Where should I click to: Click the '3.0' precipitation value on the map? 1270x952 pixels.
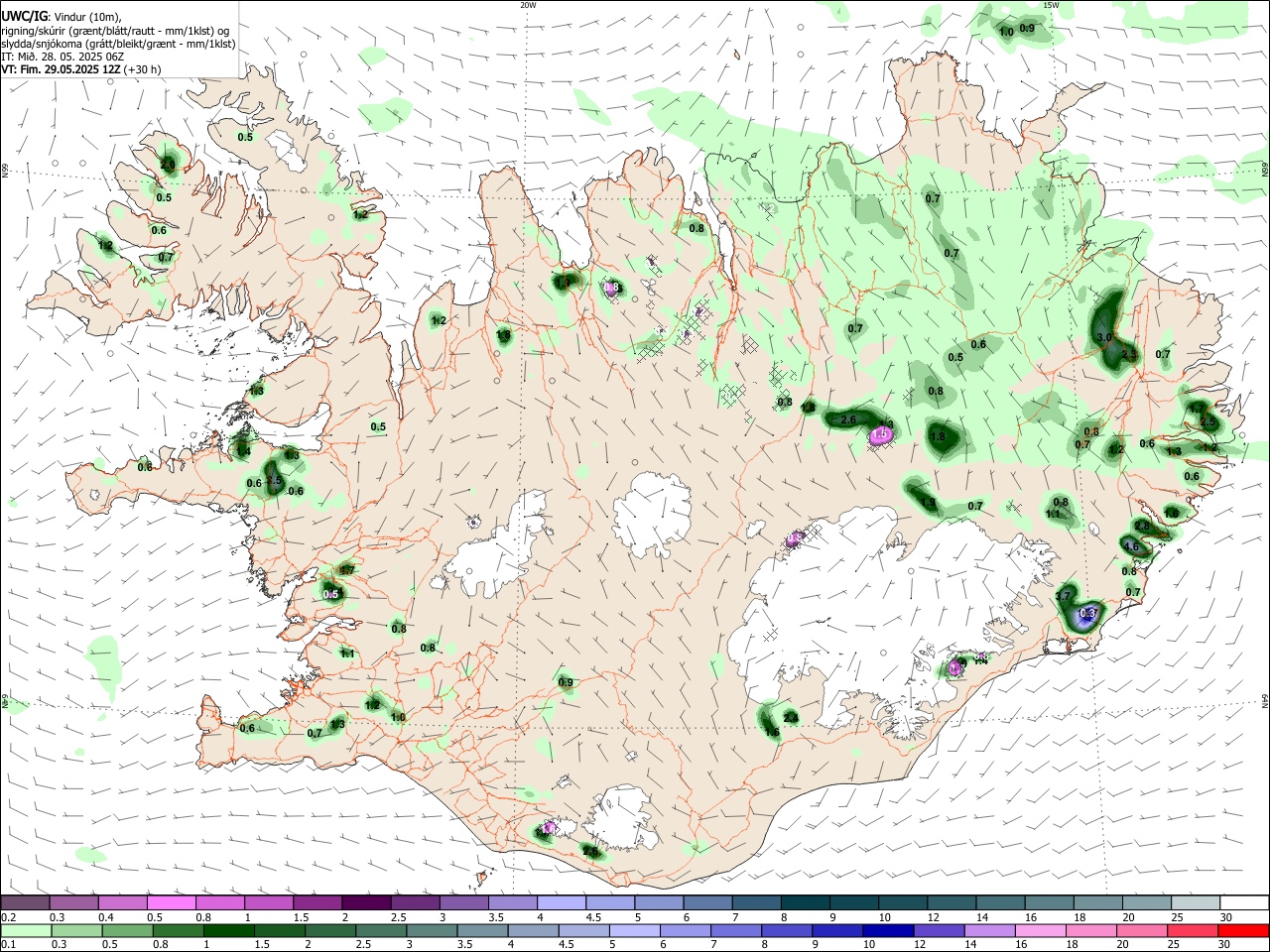(x=1104, y=338)
